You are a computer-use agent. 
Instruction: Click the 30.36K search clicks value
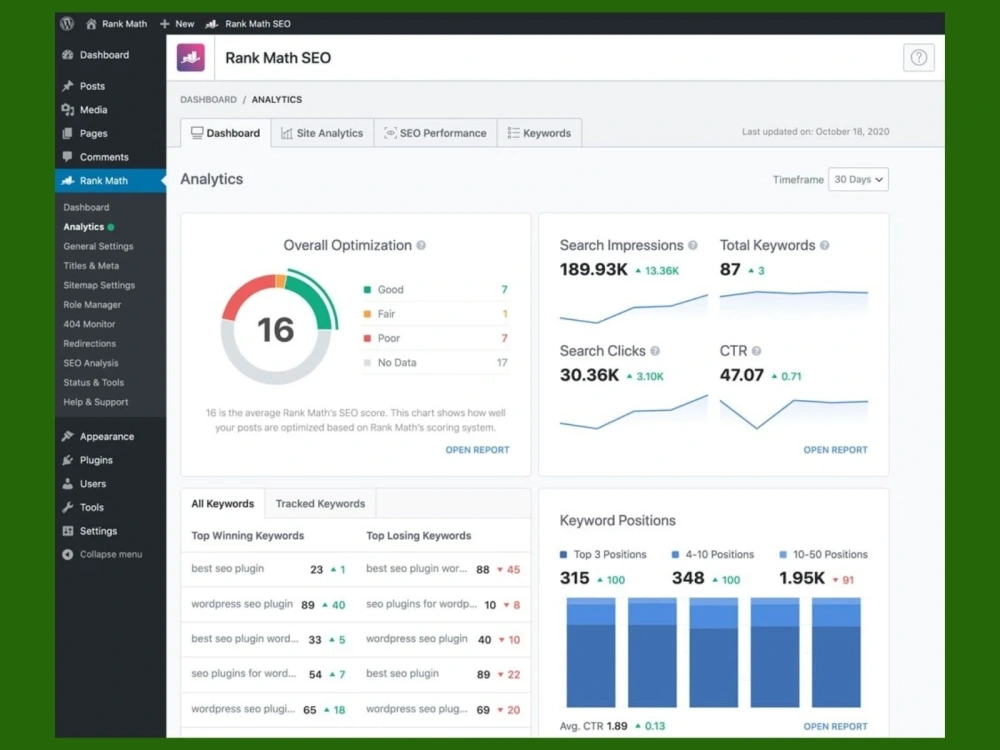[589, 375]
